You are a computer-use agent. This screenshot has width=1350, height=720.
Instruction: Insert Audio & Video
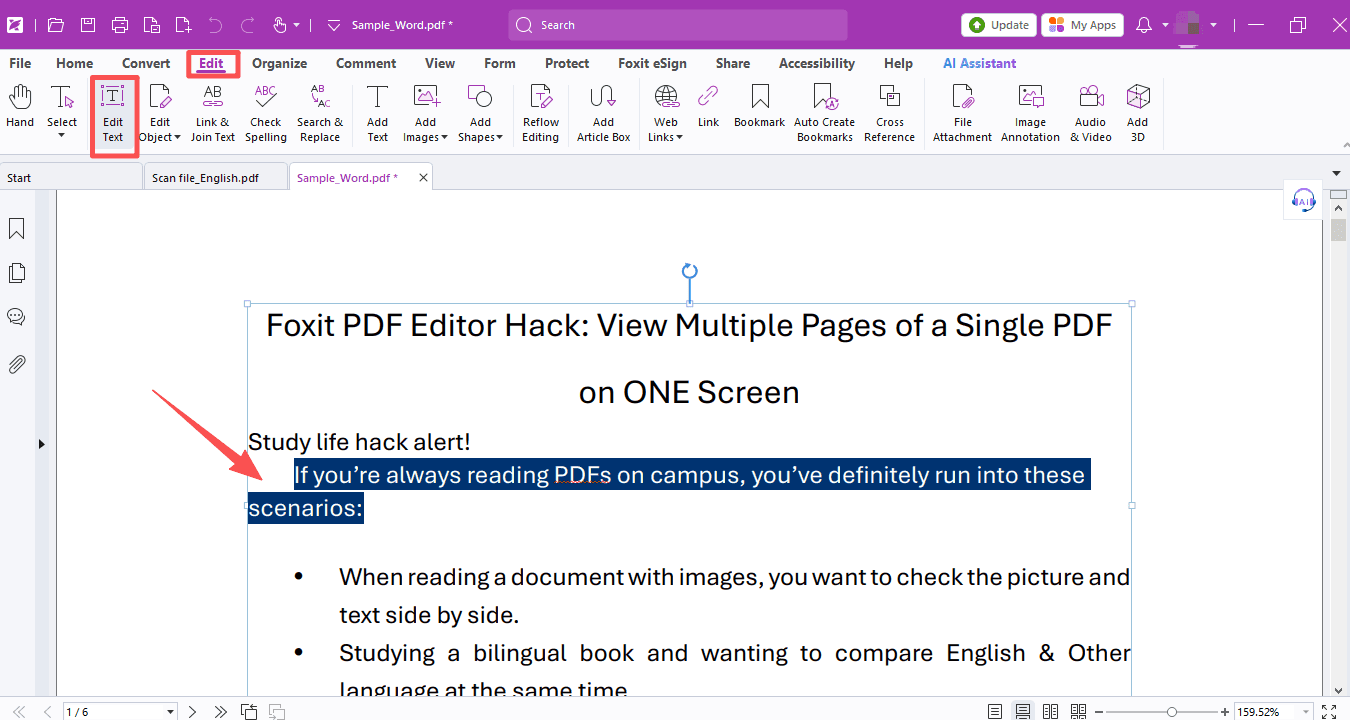[1091, 113]
